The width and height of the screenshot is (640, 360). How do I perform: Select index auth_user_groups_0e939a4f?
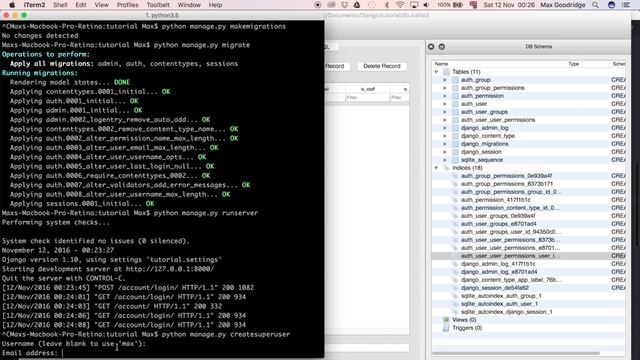coord(498,216)
